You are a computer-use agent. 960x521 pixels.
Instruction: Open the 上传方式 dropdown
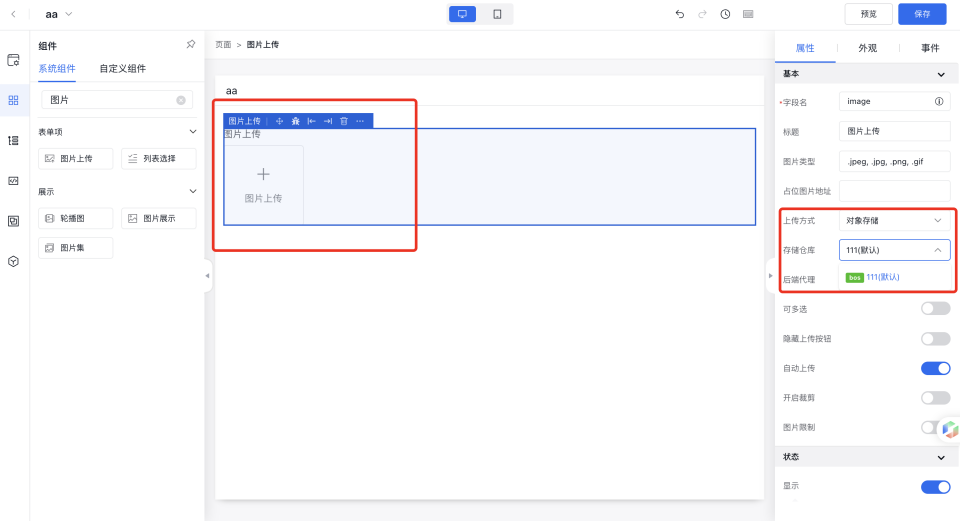click(894, 220)
